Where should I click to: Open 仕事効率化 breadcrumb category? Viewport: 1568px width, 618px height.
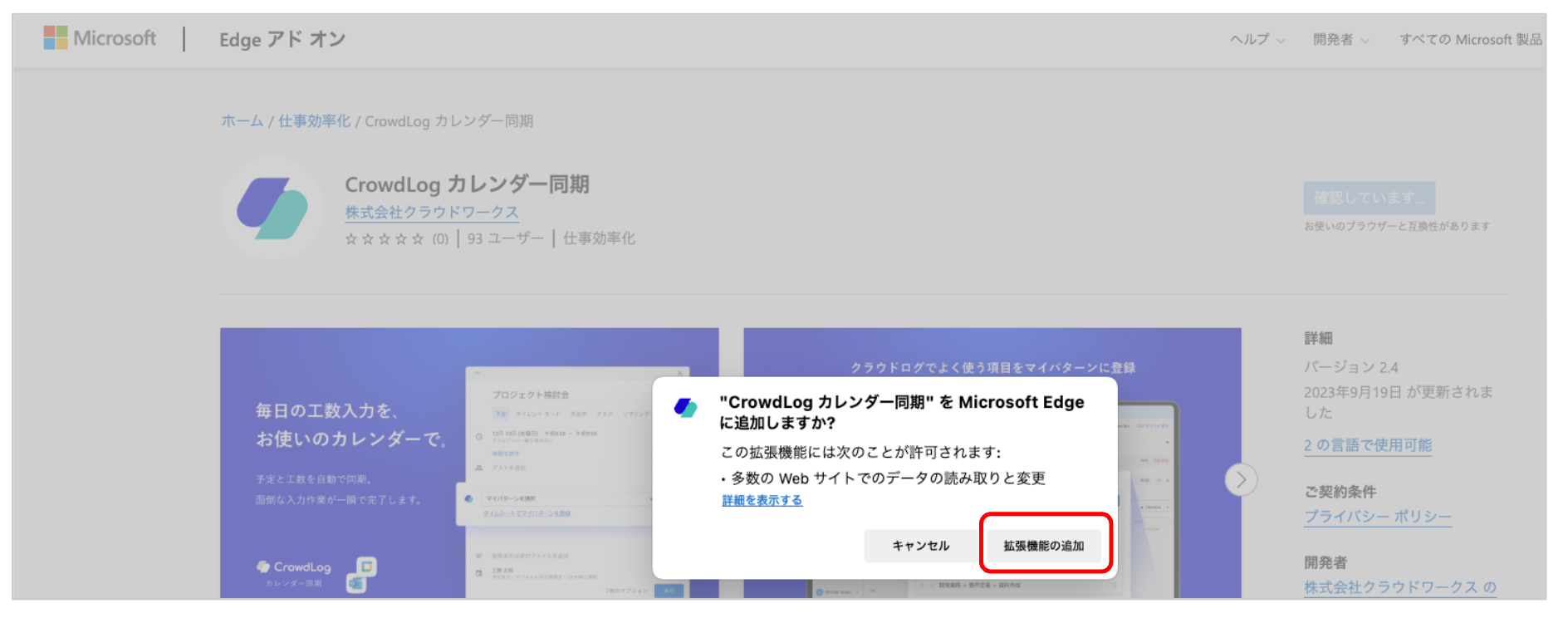point(314,121)
